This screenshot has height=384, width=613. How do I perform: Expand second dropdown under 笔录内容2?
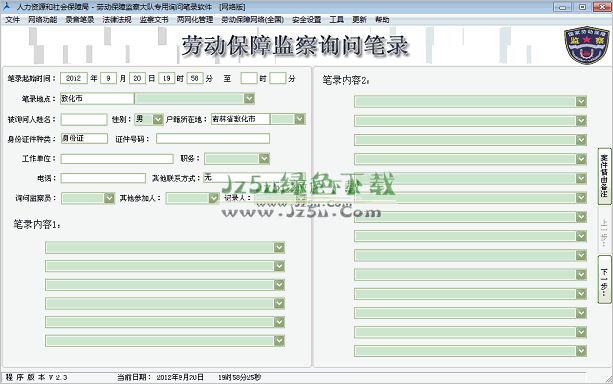click(x=581, y=120)
